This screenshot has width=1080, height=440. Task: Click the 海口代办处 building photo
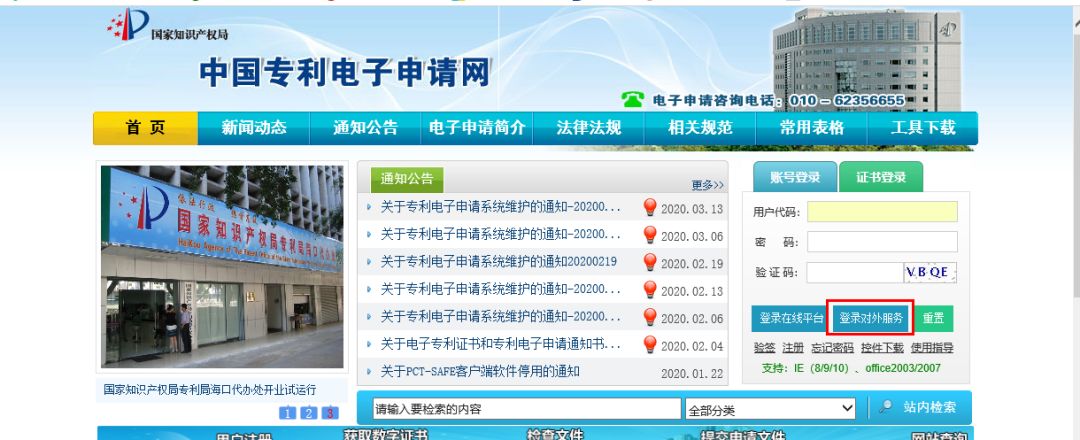[x=222, y=267]
